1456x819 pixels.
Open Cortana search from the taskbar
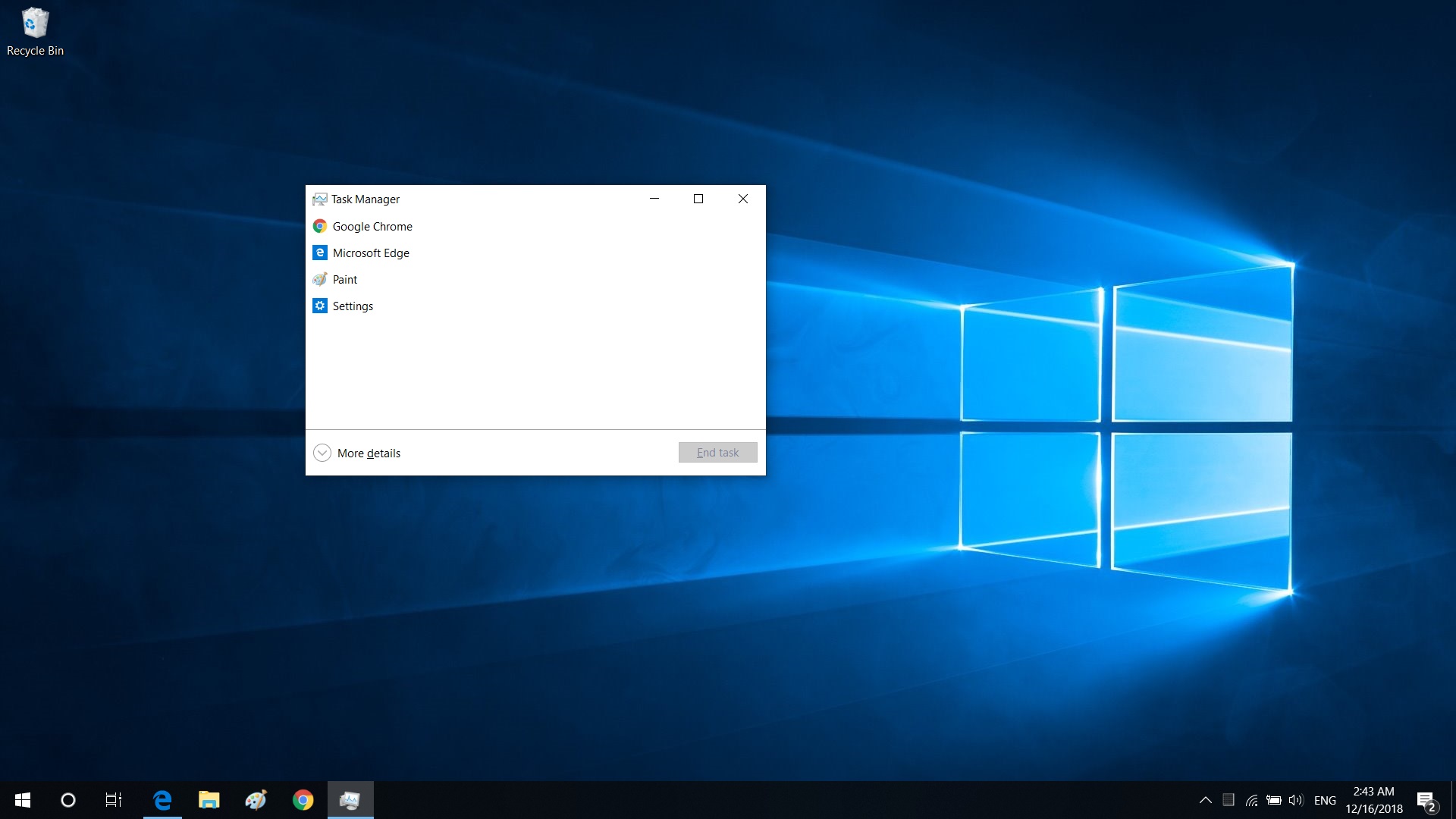click(x=67, y=800)
